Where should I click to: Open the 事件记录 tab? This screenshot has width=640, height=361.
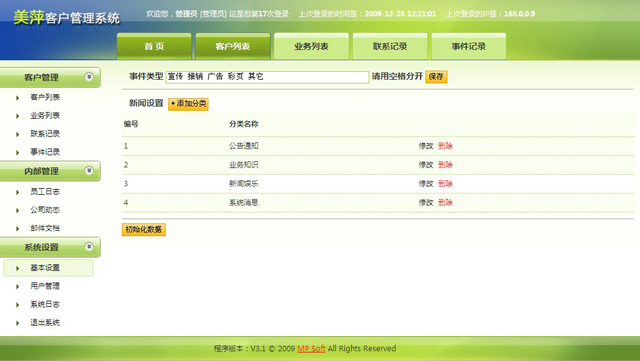[x=469, y=46]
